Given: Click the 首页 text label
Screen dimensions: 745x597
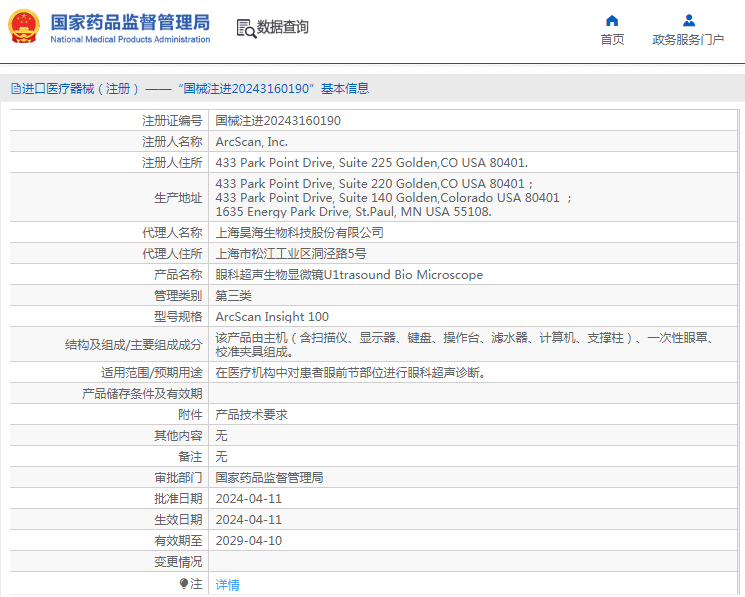Looking at the screenshot, I should point(612,39).
